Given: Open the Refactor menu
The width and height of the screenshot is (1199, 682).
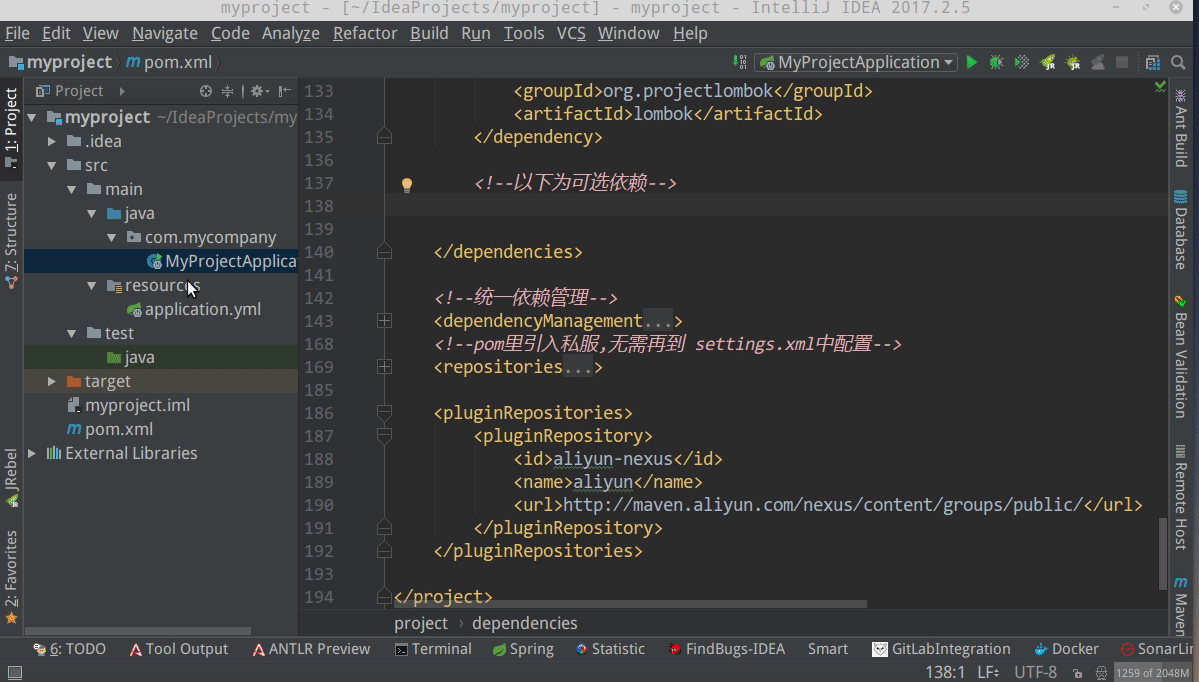Looking at the screenshot, I should (x=365, y=34).
